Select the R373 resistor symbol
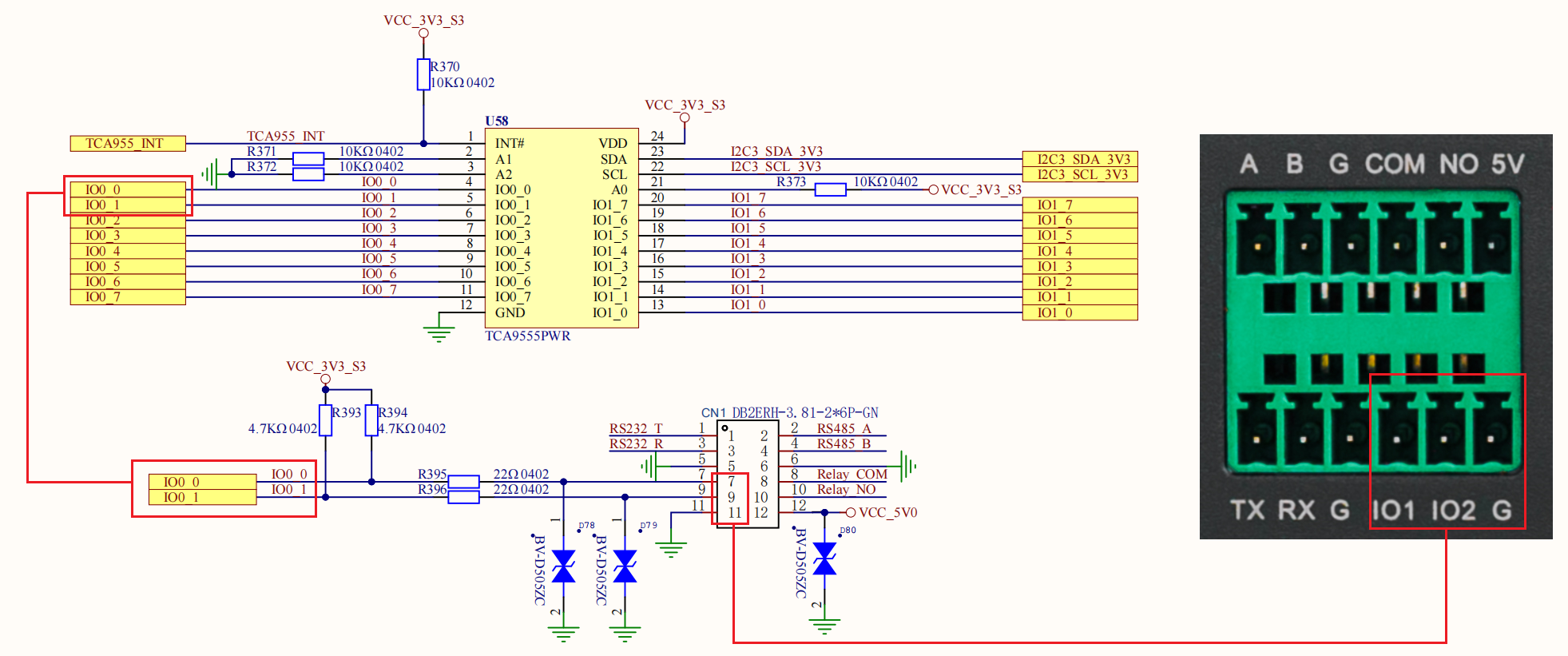The width and height of the screenshot is (1568, 656). click(x=830, y=189)
